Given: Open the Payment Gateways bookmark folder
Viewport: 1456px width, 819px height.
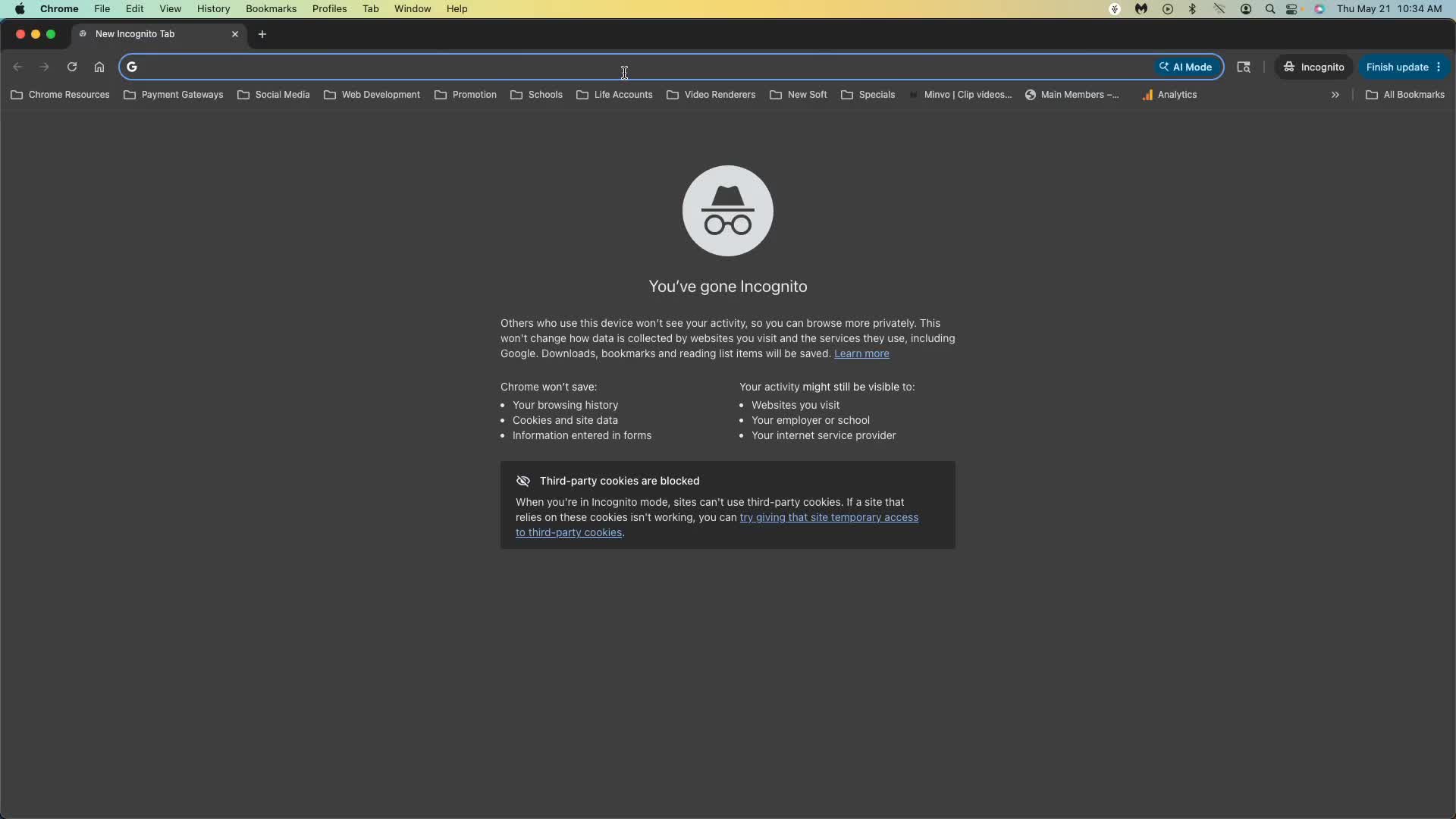Looking at the screenshot, I should click(x=174, y=95).
